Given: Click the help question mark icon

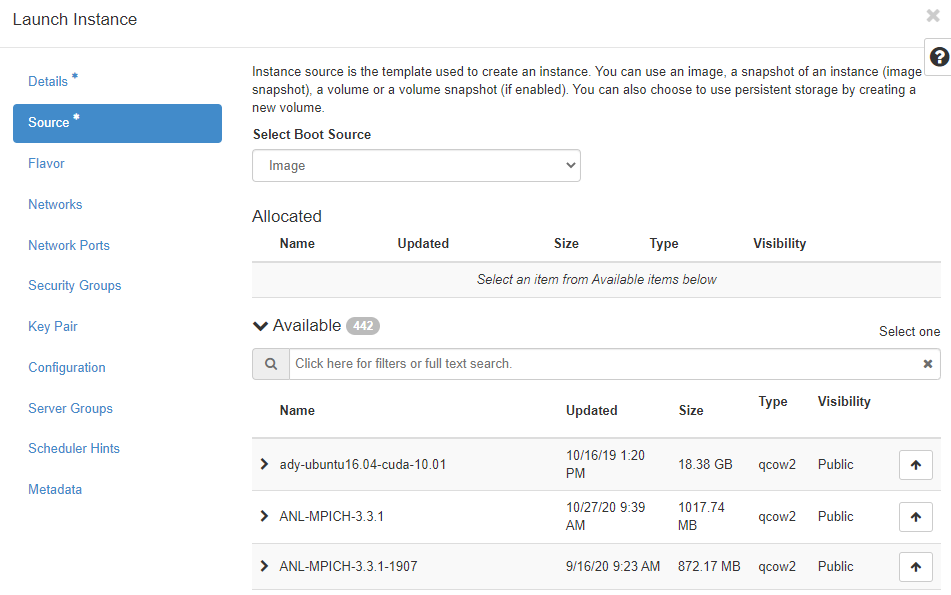Looking at the screenshot, I should pos(939,57).
